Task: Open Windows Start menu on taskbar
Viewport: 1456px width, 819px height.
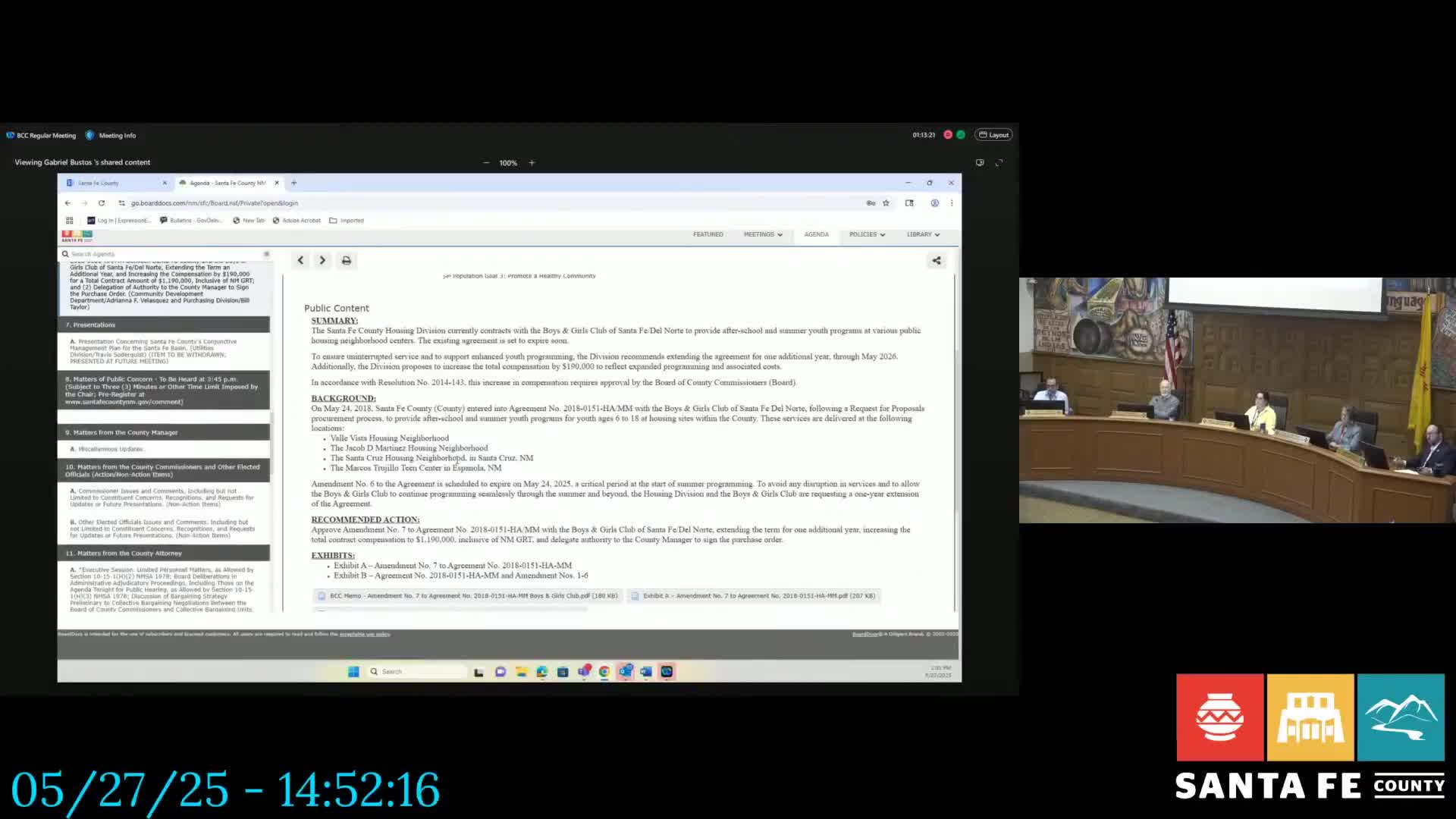Action: point(353,671)
